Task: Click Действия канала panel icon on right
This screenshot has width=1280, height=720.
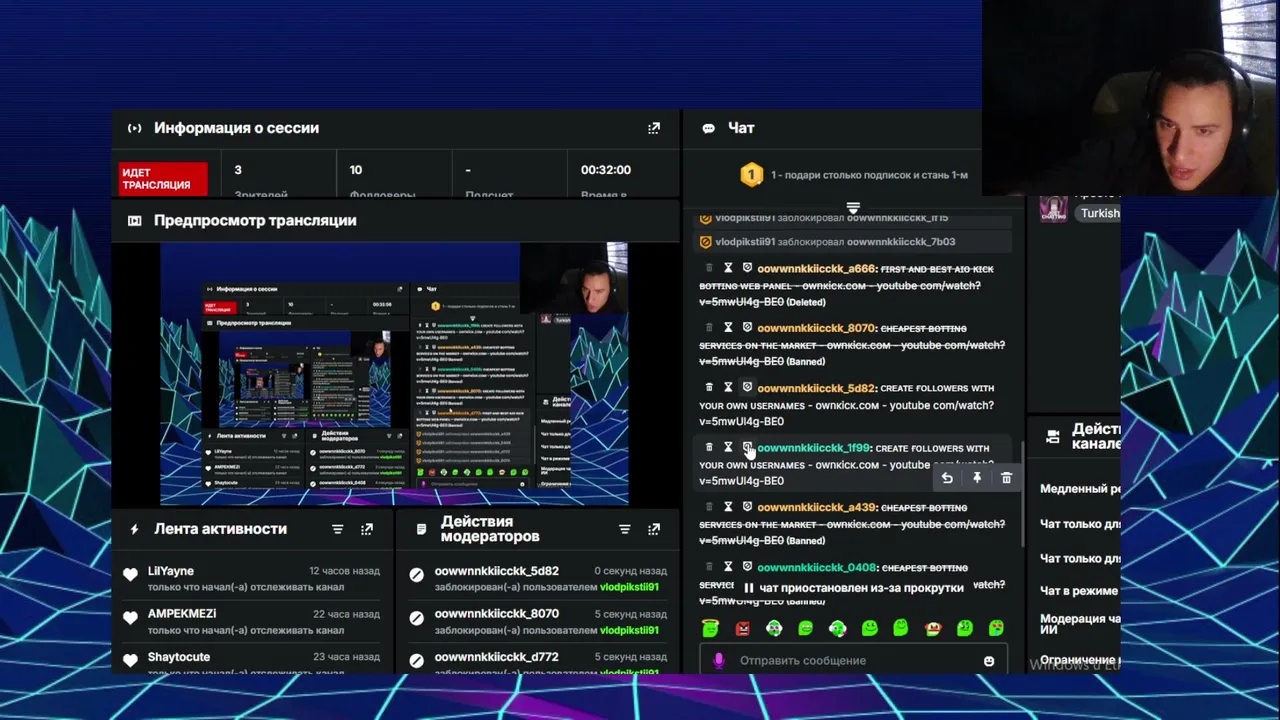Action: coord(1053,436)
